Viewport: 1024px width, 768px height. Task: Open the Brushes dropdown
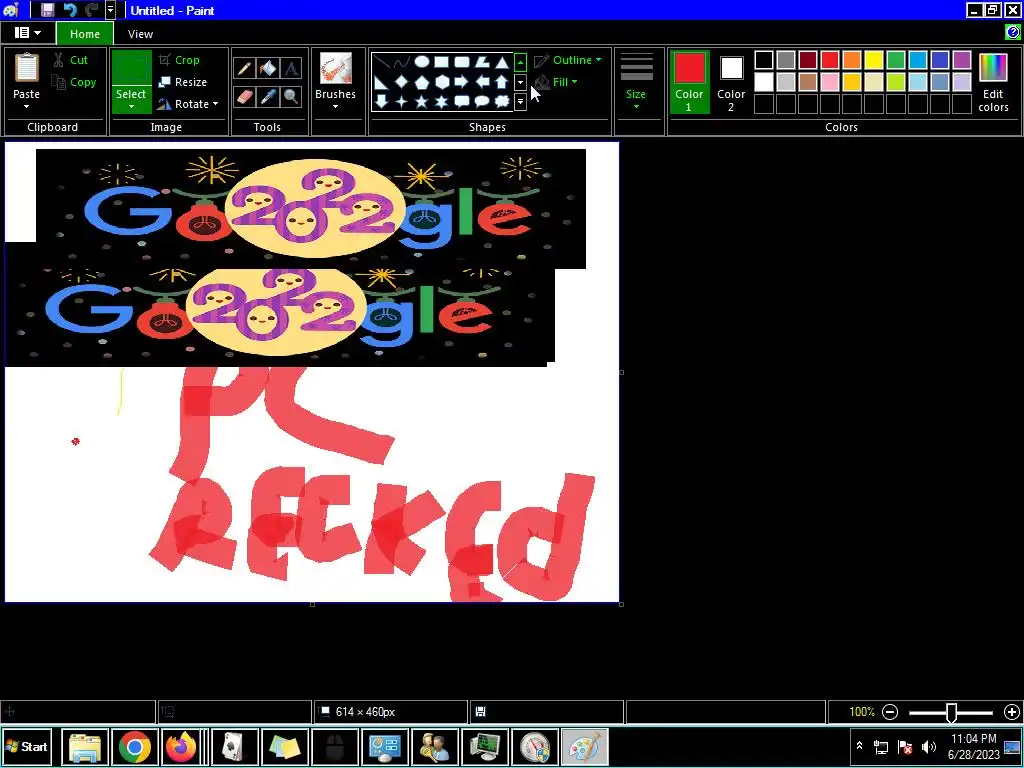335,106
